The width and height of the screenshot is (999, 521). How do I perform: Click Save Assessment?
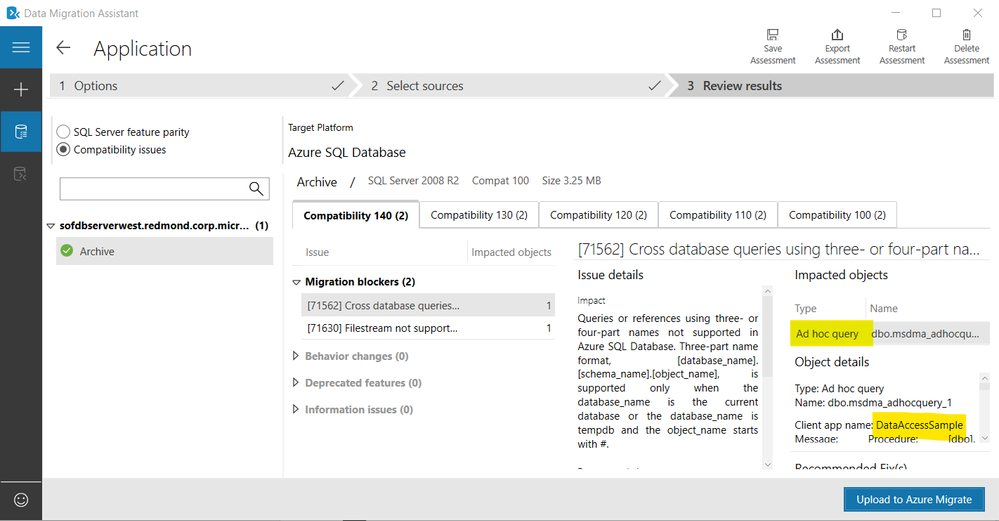(x=772, y=46)
